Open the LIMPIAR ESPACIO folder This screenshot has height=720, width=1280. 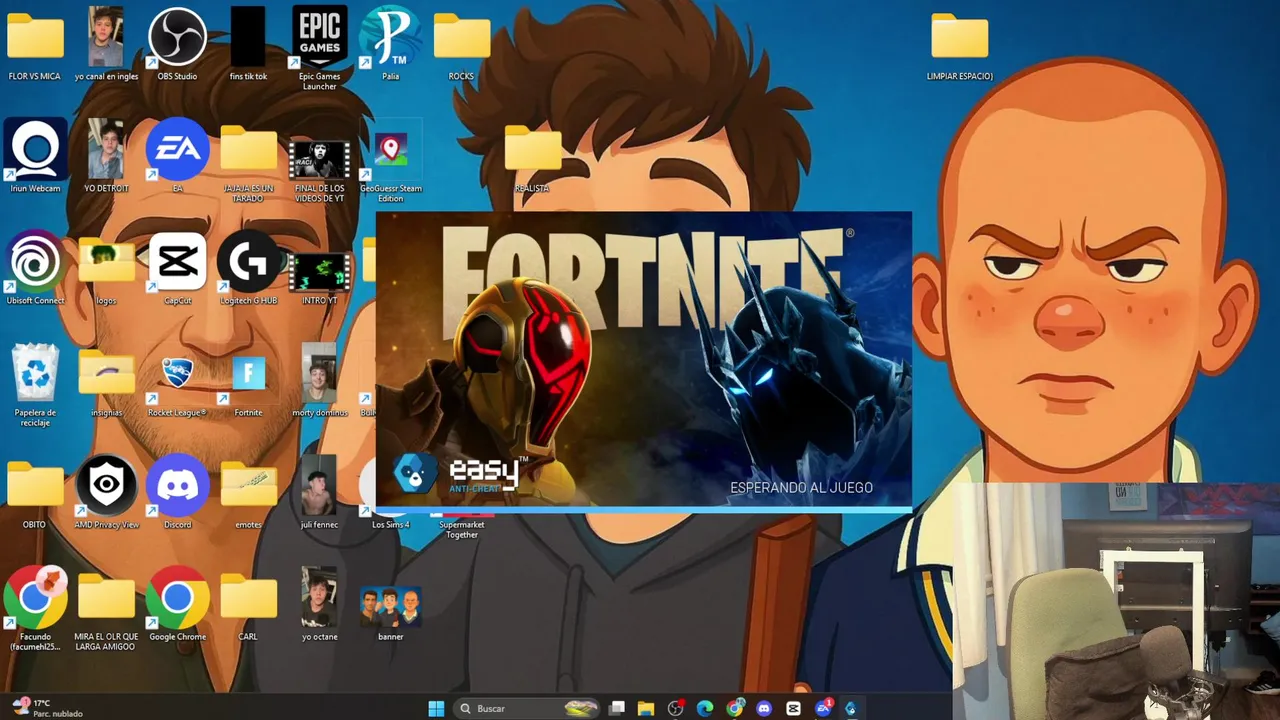point(959,44)
